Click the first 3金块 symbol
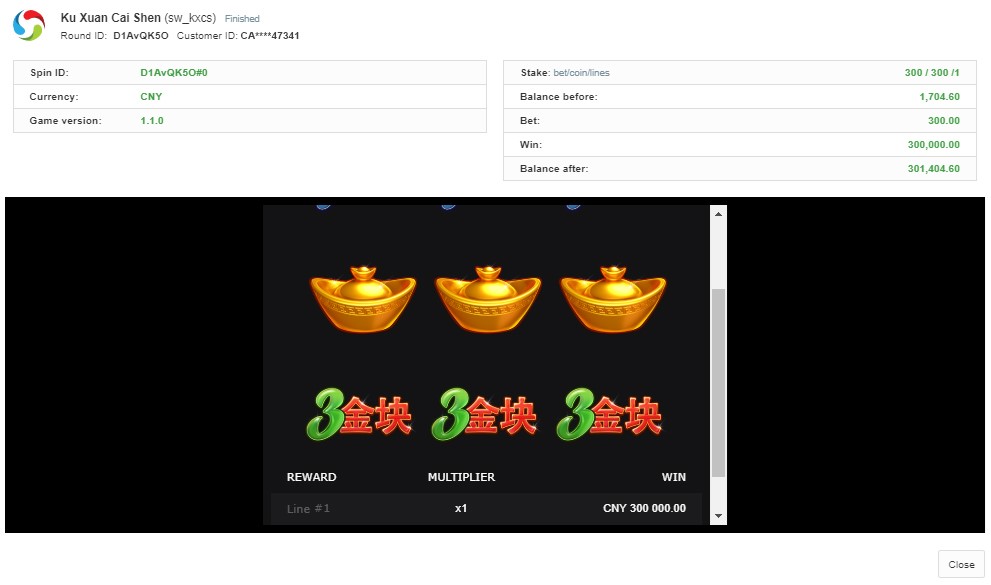The image size is (991, 585). pos(359,414)
